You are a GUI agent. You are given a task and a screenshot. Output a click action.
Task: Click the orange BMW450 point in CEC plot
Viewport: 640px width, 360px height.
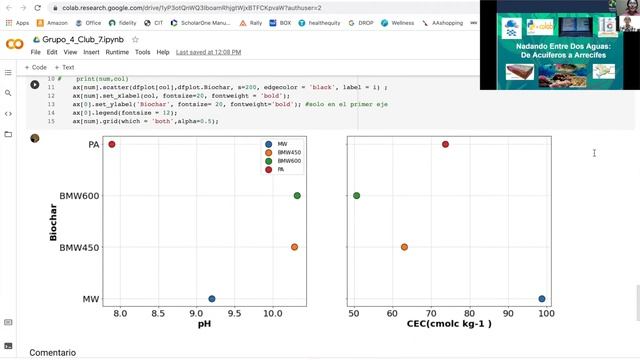point(404,247)
